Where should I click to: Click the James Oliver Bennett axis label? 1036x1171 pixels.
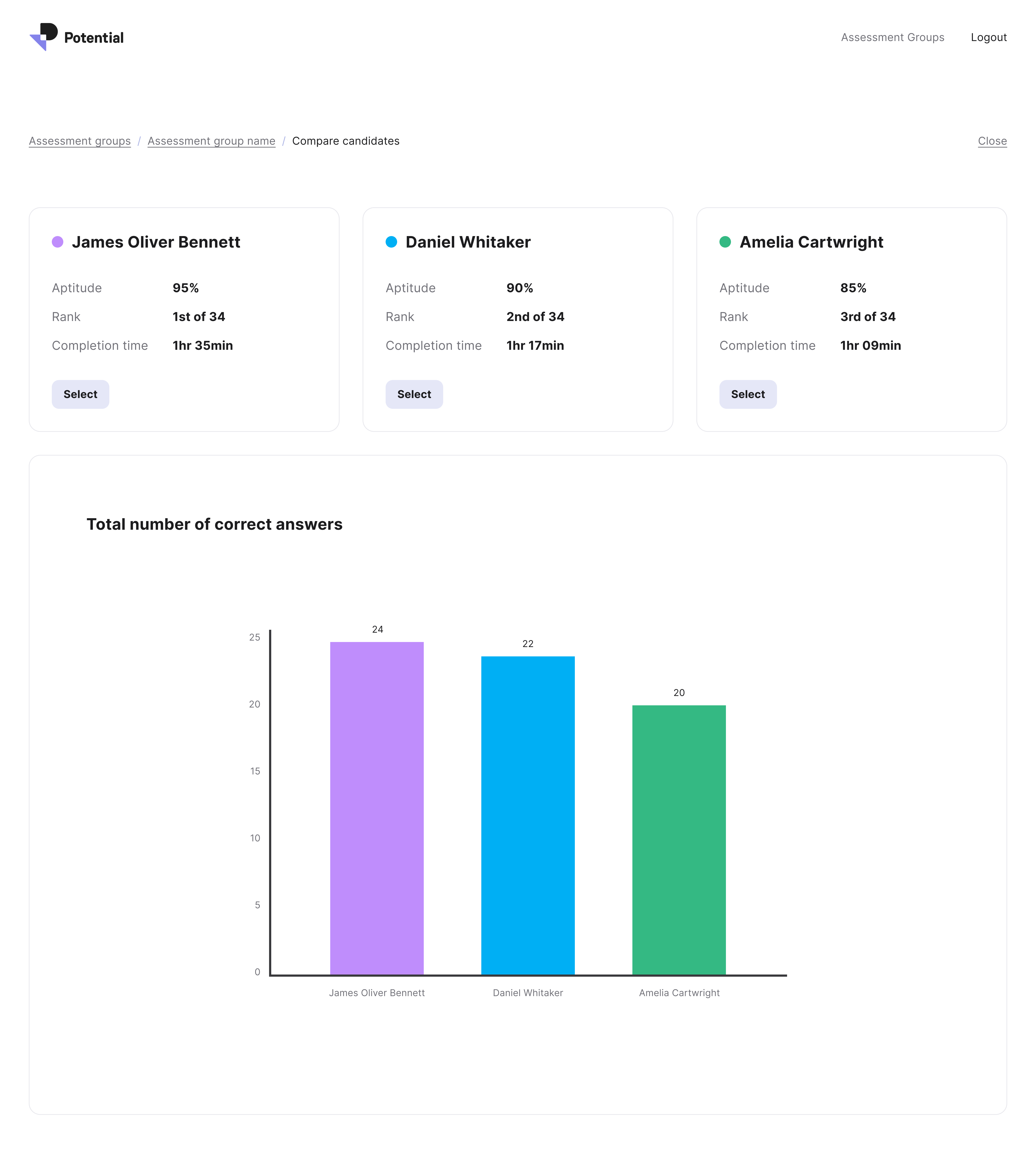click(377, 993)
